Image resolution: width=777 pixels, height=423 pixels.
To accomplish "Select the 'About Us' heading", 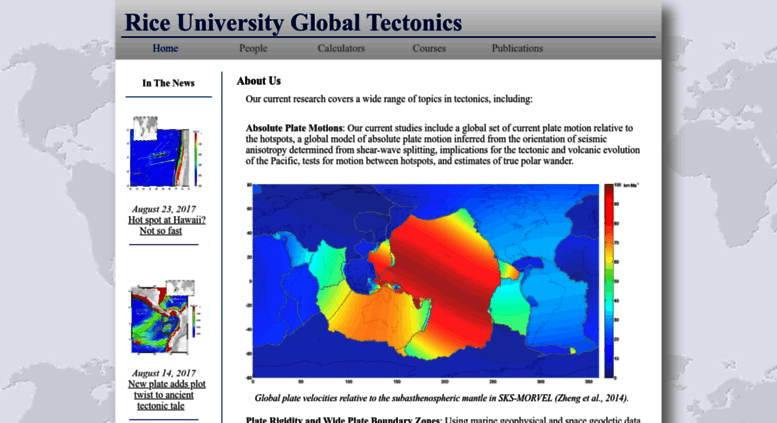I will 259,81.
